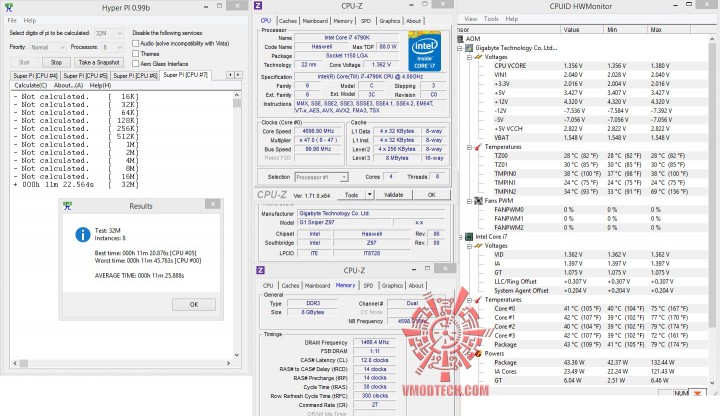Open the Help menu in Hyper PI
720x416 pixels.
(x=30, y=20)
